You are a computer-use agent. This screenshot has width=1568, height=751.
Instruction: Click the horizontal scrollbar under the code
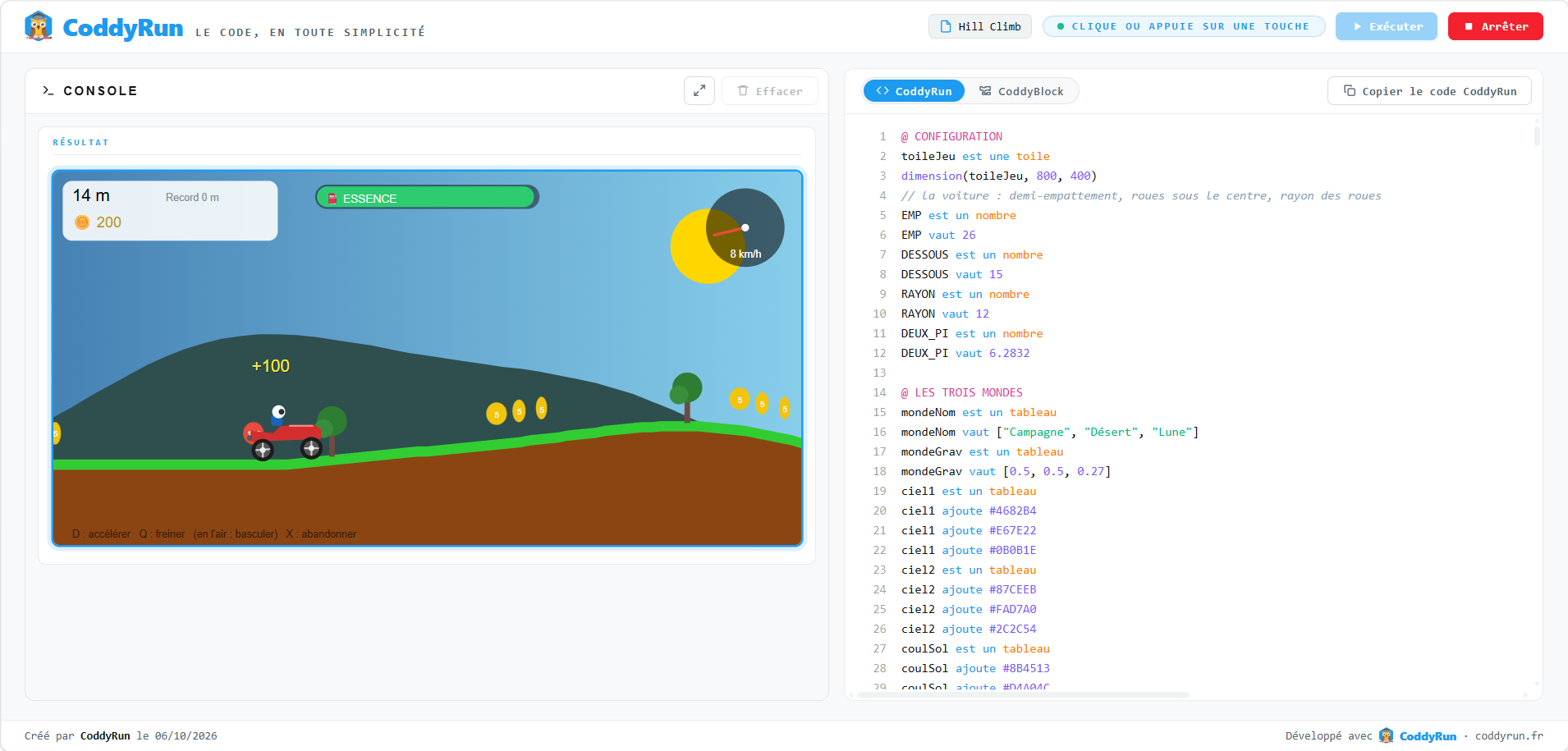click(1022, 695)
